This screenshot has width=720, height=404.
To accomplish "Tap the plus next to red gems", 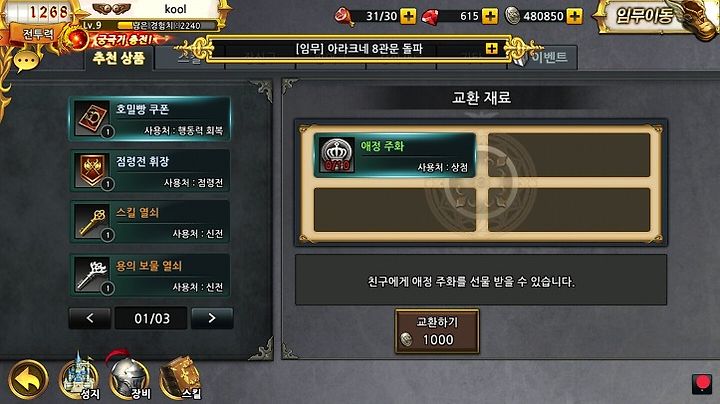I will point(490,16).
